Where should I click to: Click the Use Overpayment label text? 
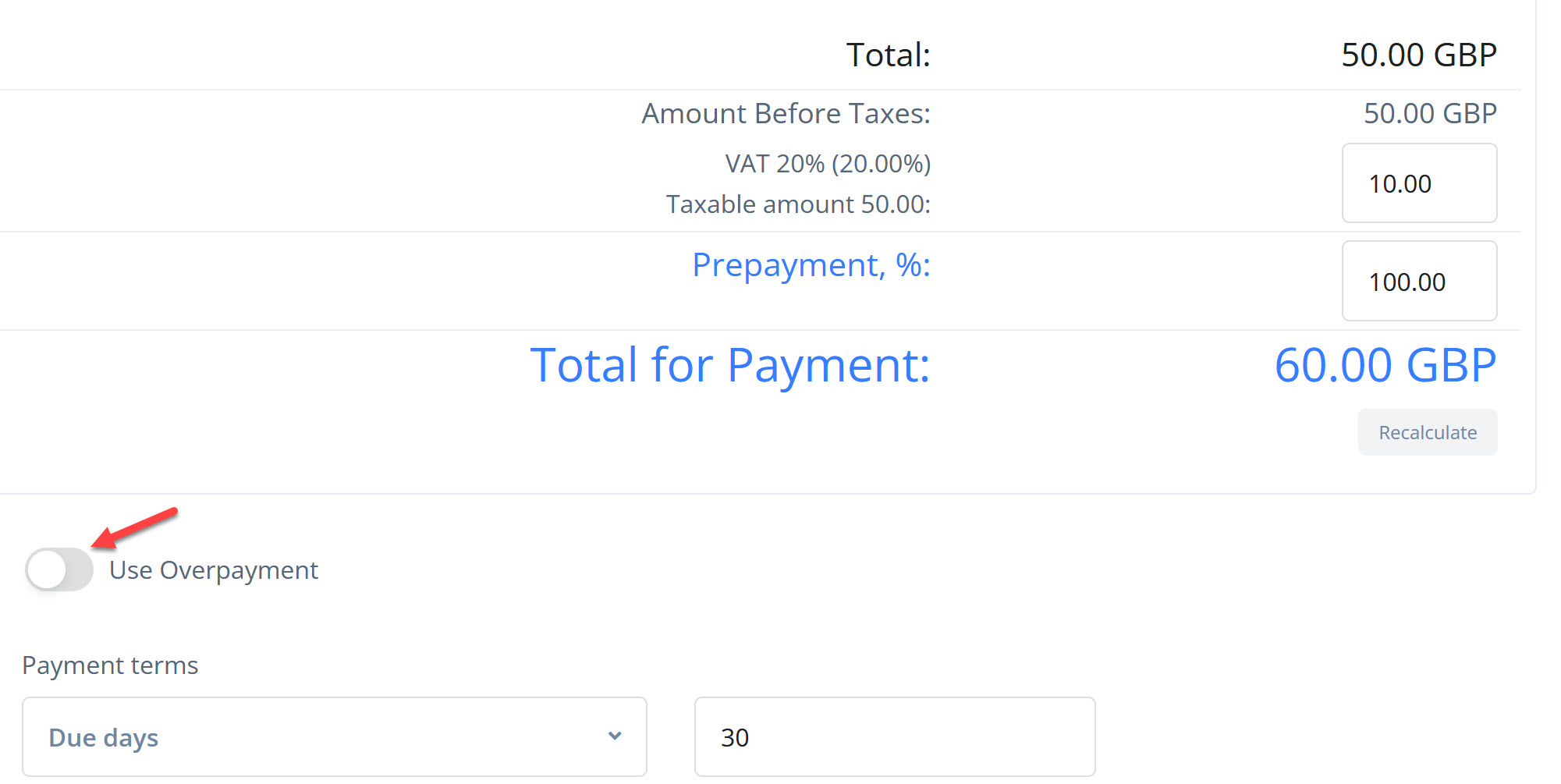point(214,570)
